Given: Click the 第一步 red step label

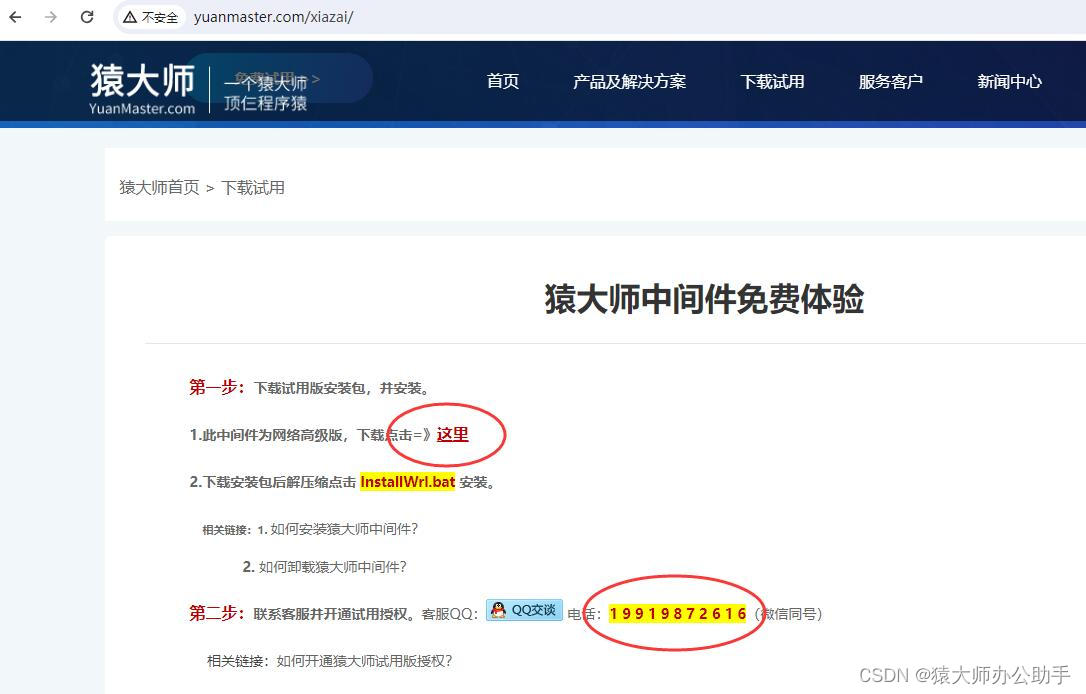Looking at the screenshot, I should 217,387.
